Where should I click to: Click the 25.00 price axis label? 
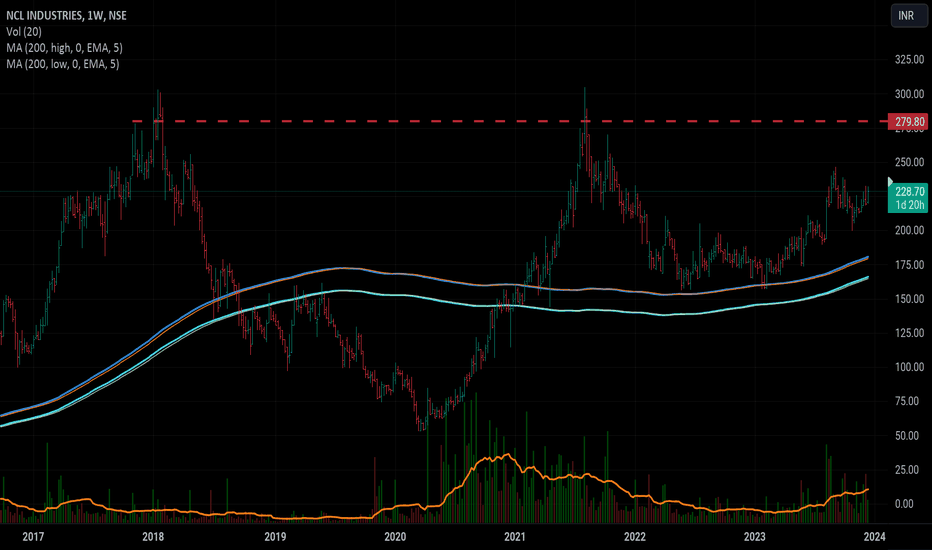pyautogui.click(x=909, y=470)
